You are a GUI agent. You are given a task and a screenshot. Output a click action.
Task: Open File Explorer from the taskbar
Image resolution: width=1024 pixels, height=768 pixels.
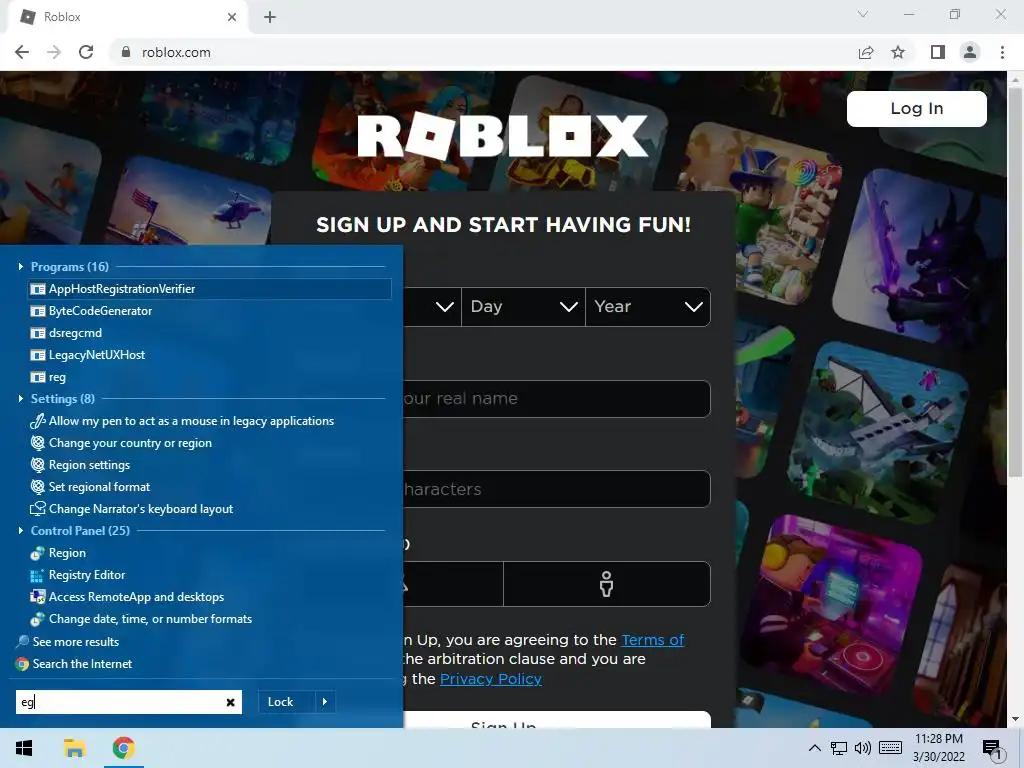point(74,748)
